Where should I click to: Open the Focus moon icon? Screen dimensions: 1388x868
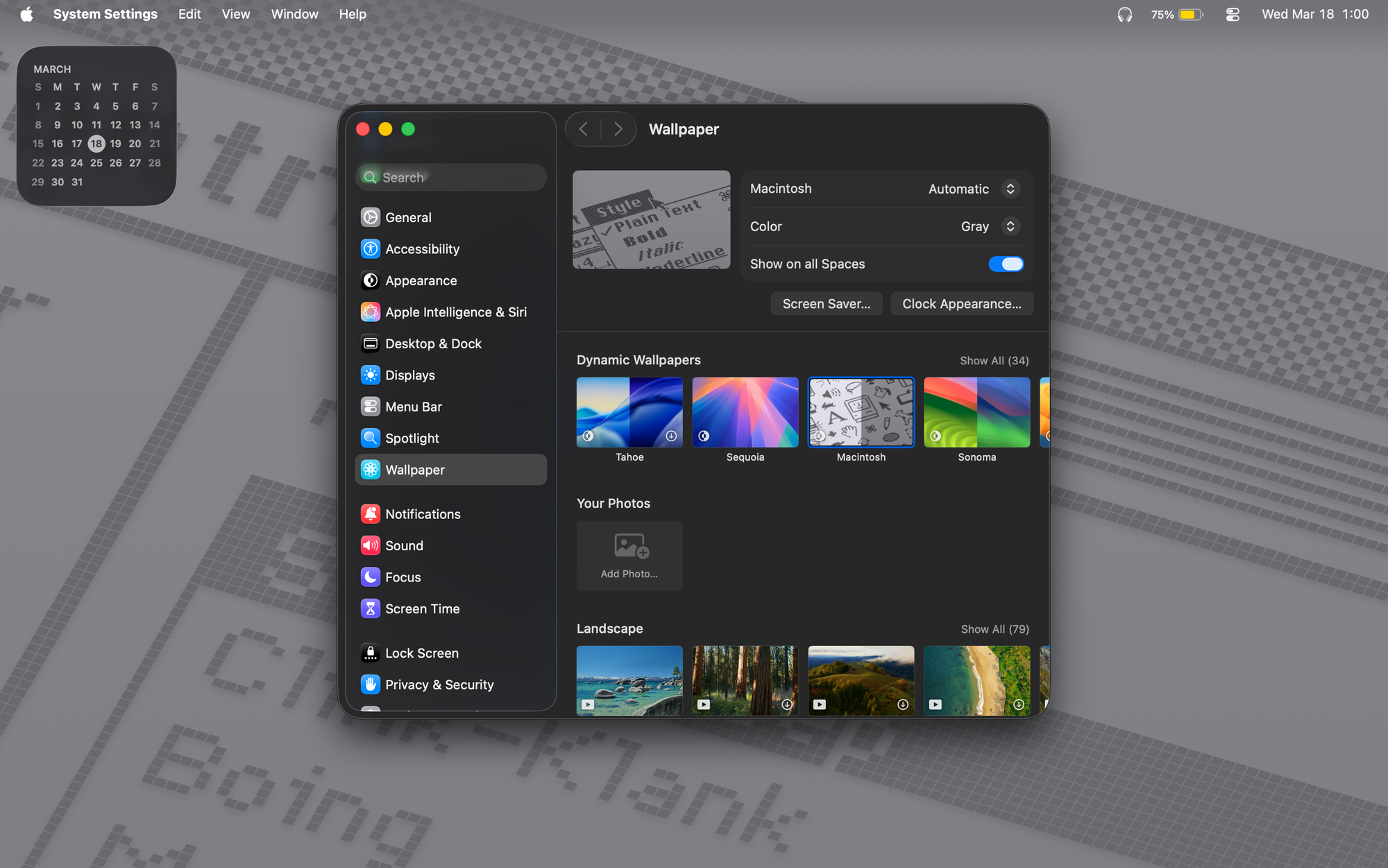coord(371,577)
